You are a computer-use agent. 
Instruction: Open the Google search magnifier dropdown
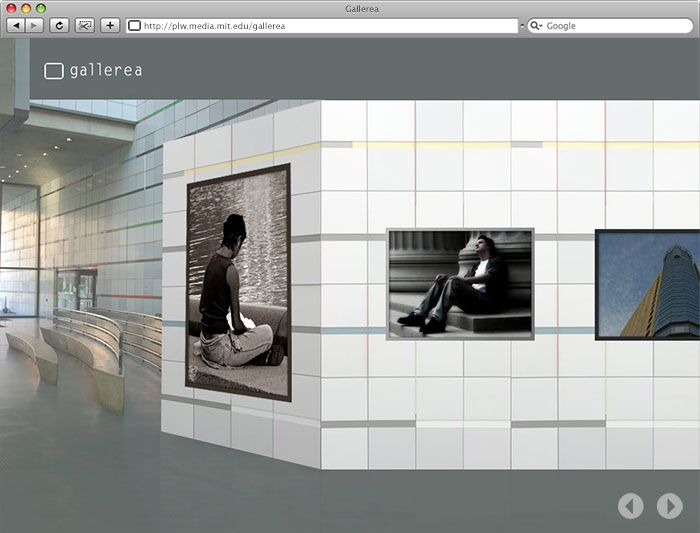[536, 25]
